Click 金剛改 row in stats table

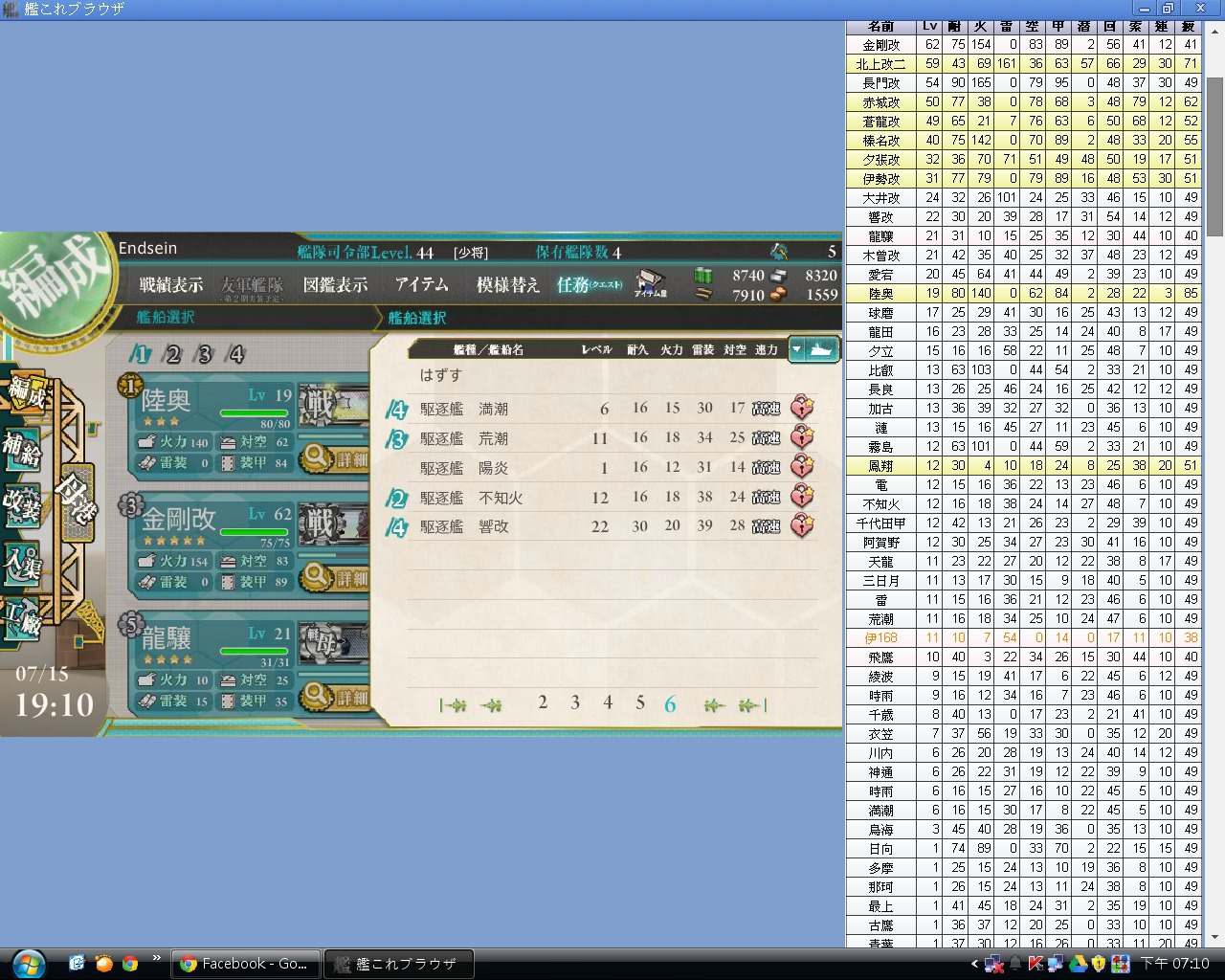[1025, 44]
